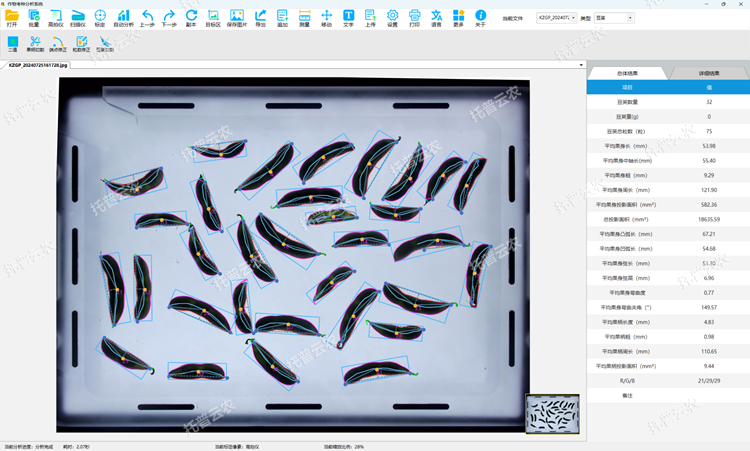Toggle the 二值 binarize tool

[12, 44]
